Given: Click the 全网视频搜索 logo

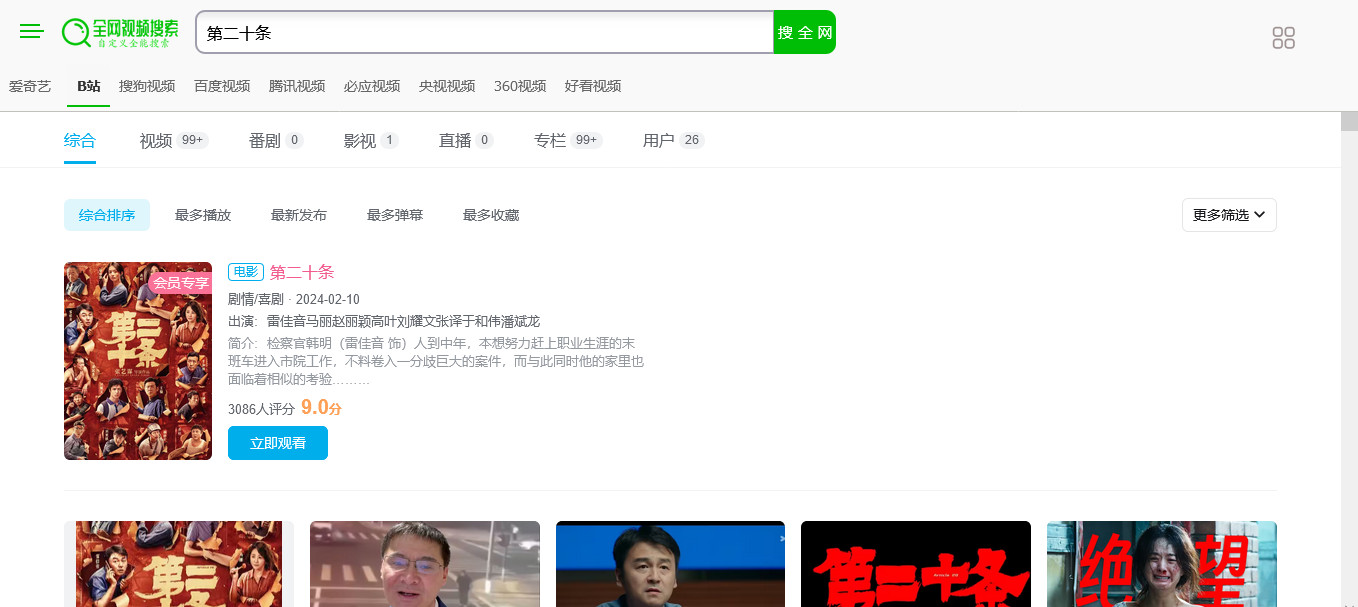Looking at the screenshot, I should coord(120,33).
